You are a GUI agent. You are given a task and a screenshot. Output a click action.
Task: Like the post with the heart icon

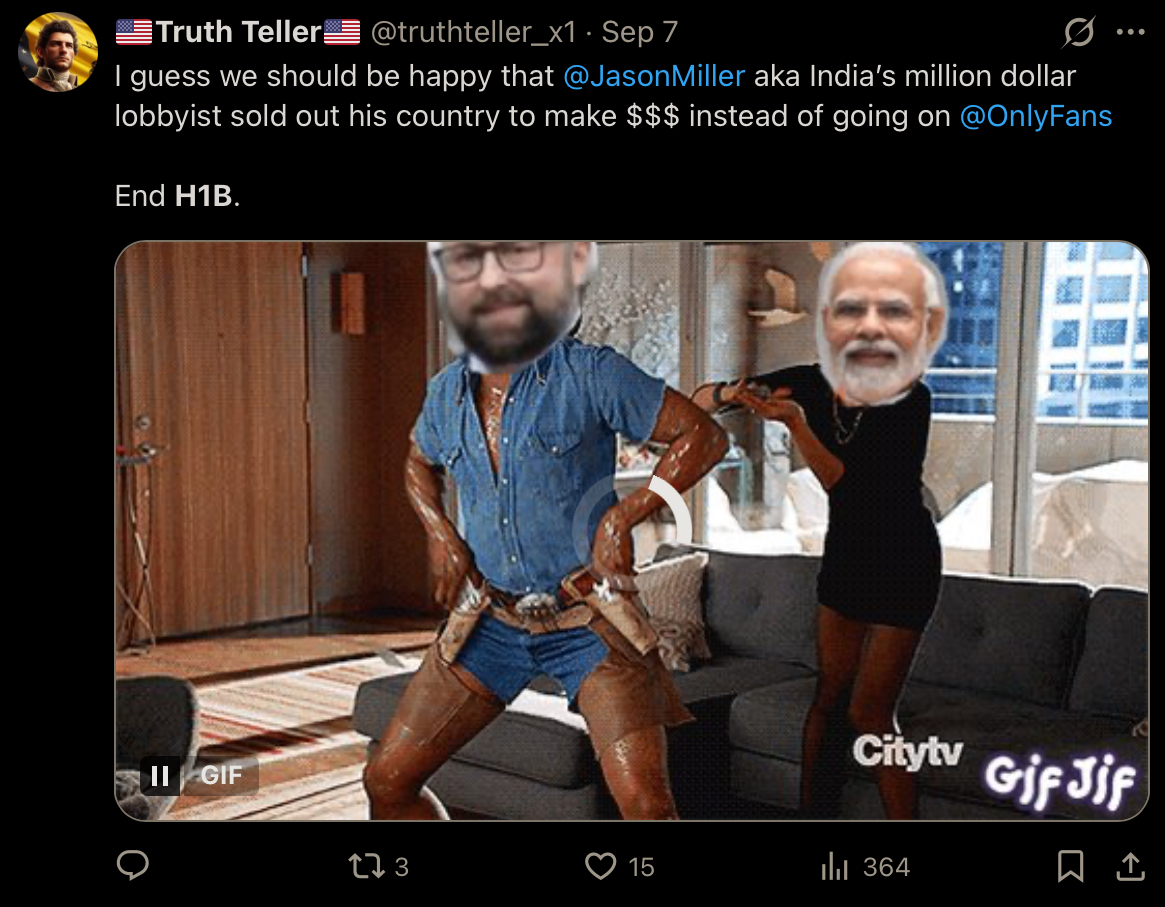click(600, 866)
